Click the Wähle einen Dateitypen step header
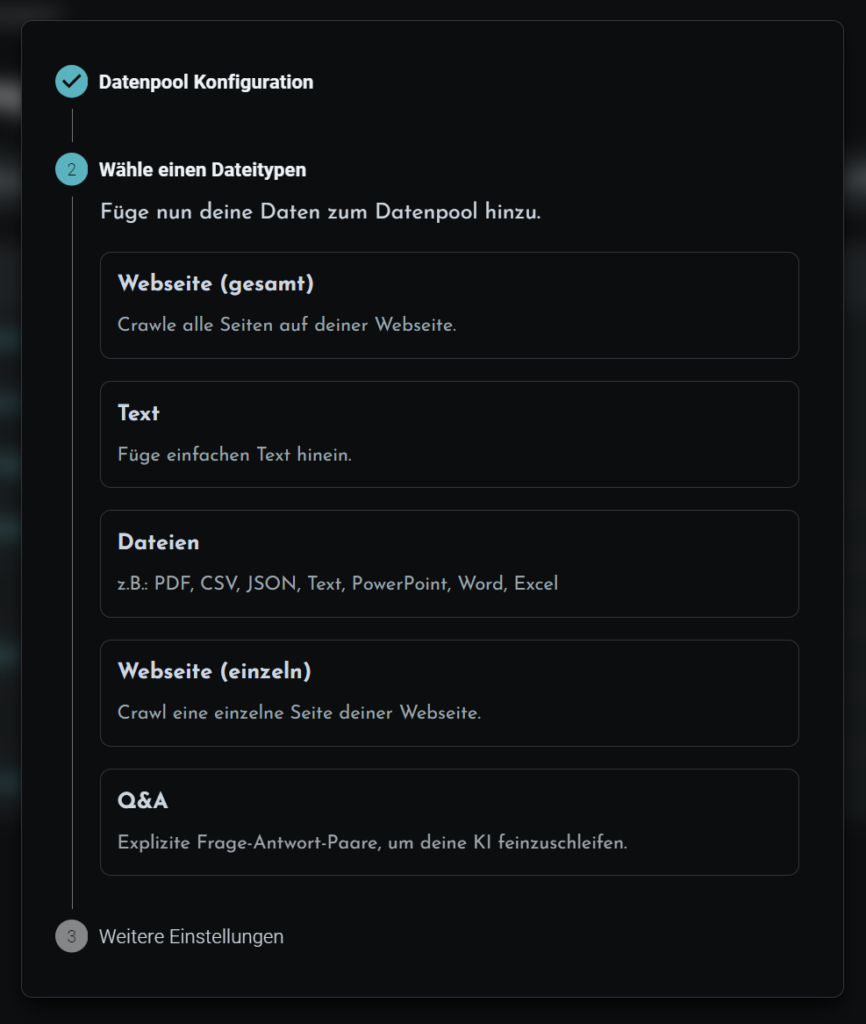 point(202,170)
